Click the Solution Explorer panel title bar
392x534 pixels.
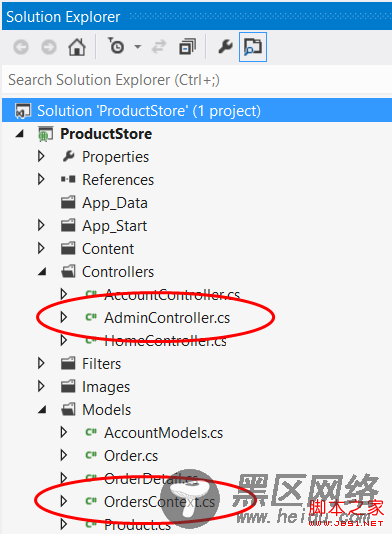pyautogui.click(x=197, y=16)
